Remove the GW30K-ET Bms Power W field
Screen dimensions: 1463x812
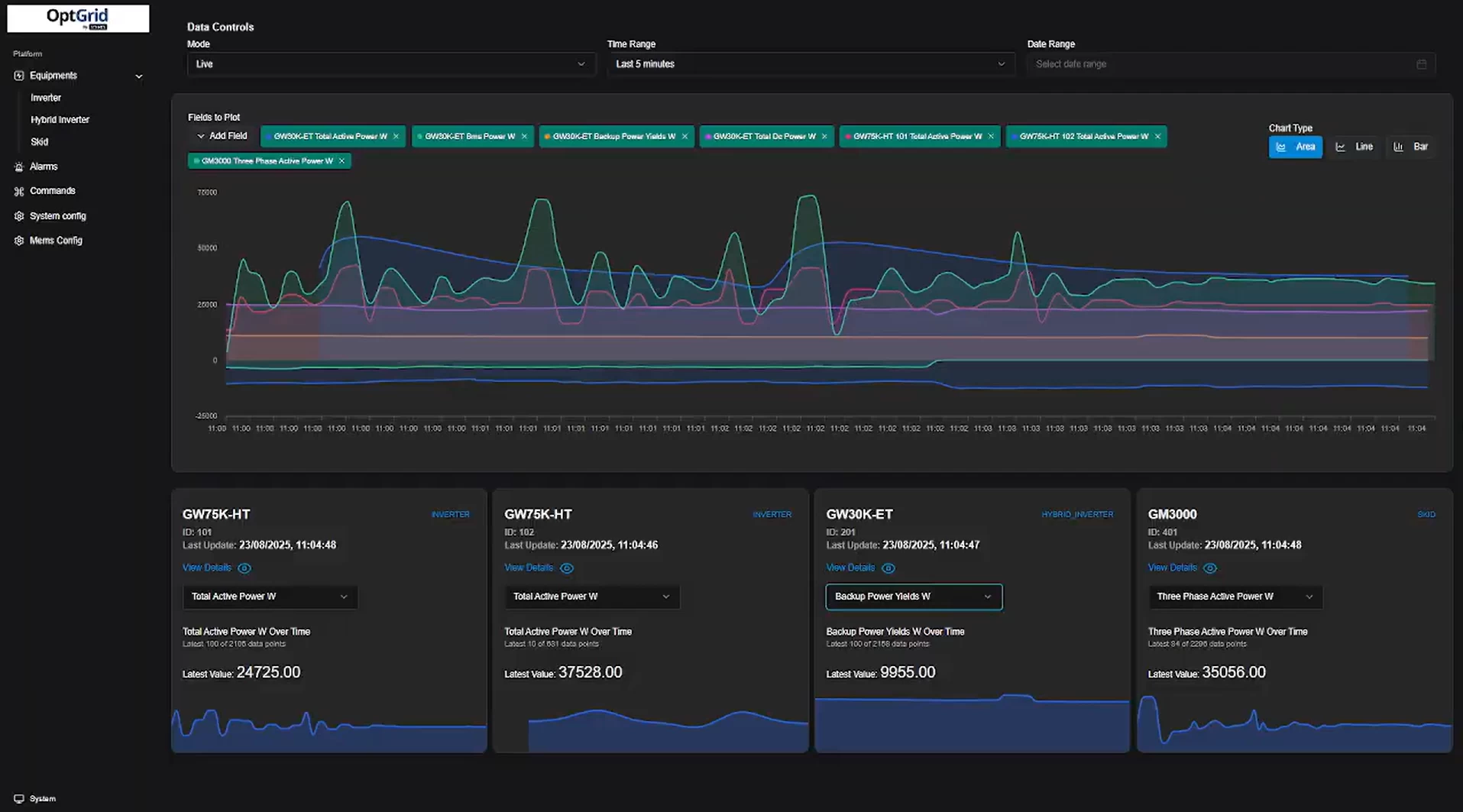pos(524,137)
